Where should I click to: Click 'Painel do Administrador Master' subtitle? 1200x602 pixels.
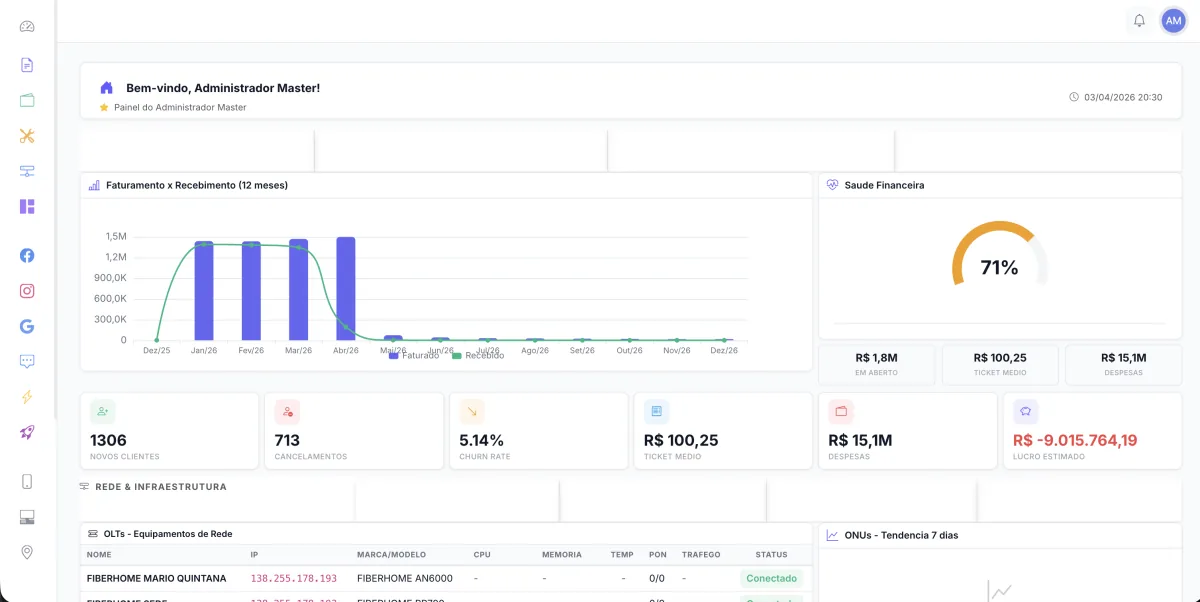[x=180, y=107]
